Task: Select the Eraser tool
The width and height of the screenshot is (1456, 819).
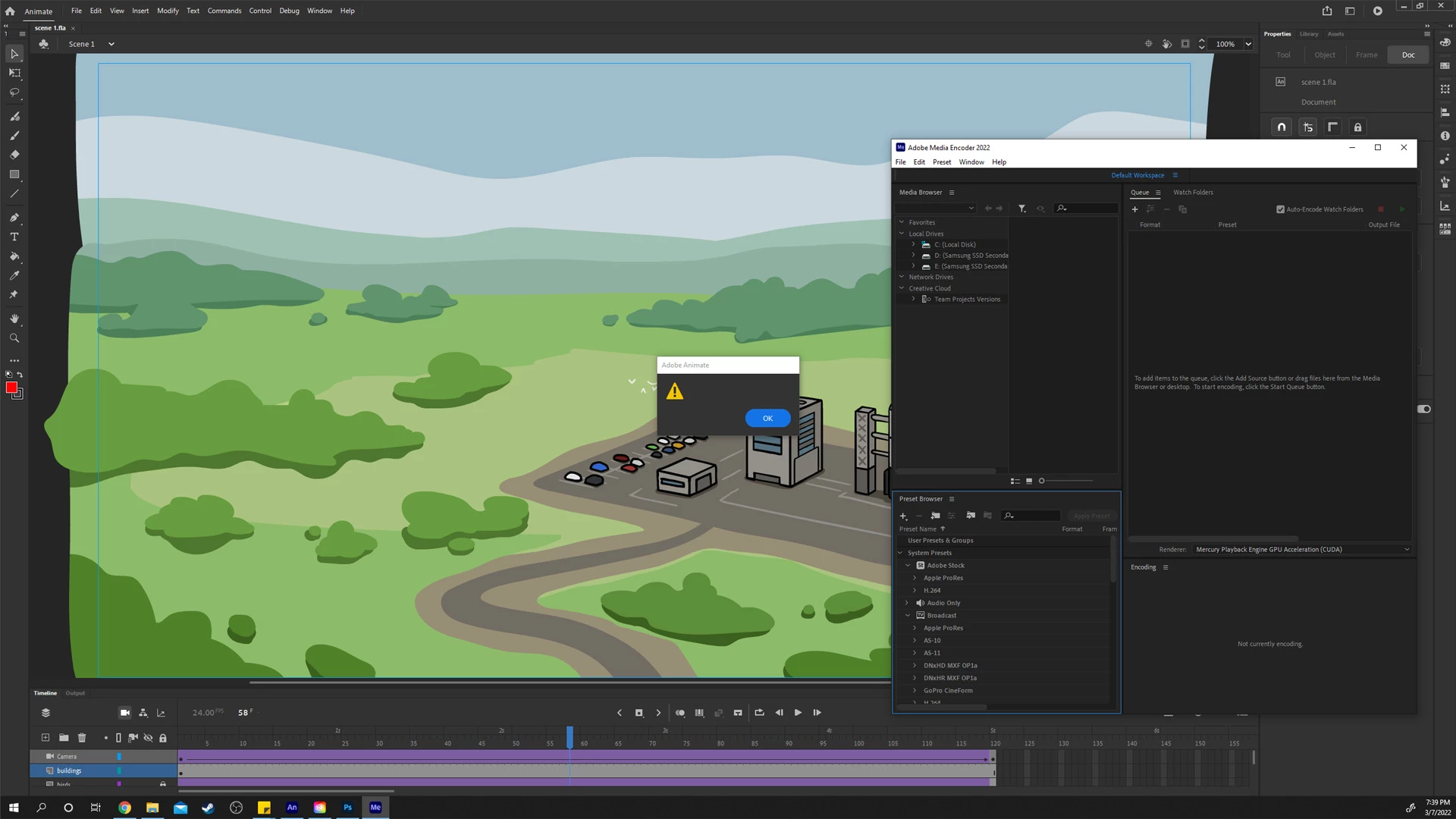Action: click(x=14, y=155)
